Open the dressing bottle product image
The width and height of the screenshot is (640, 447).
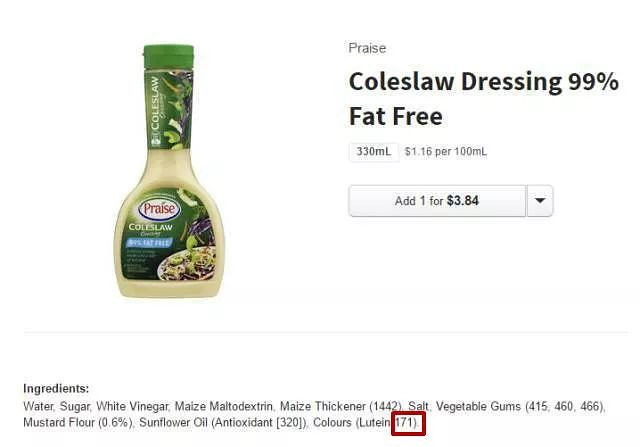click(x=169, y=171)
